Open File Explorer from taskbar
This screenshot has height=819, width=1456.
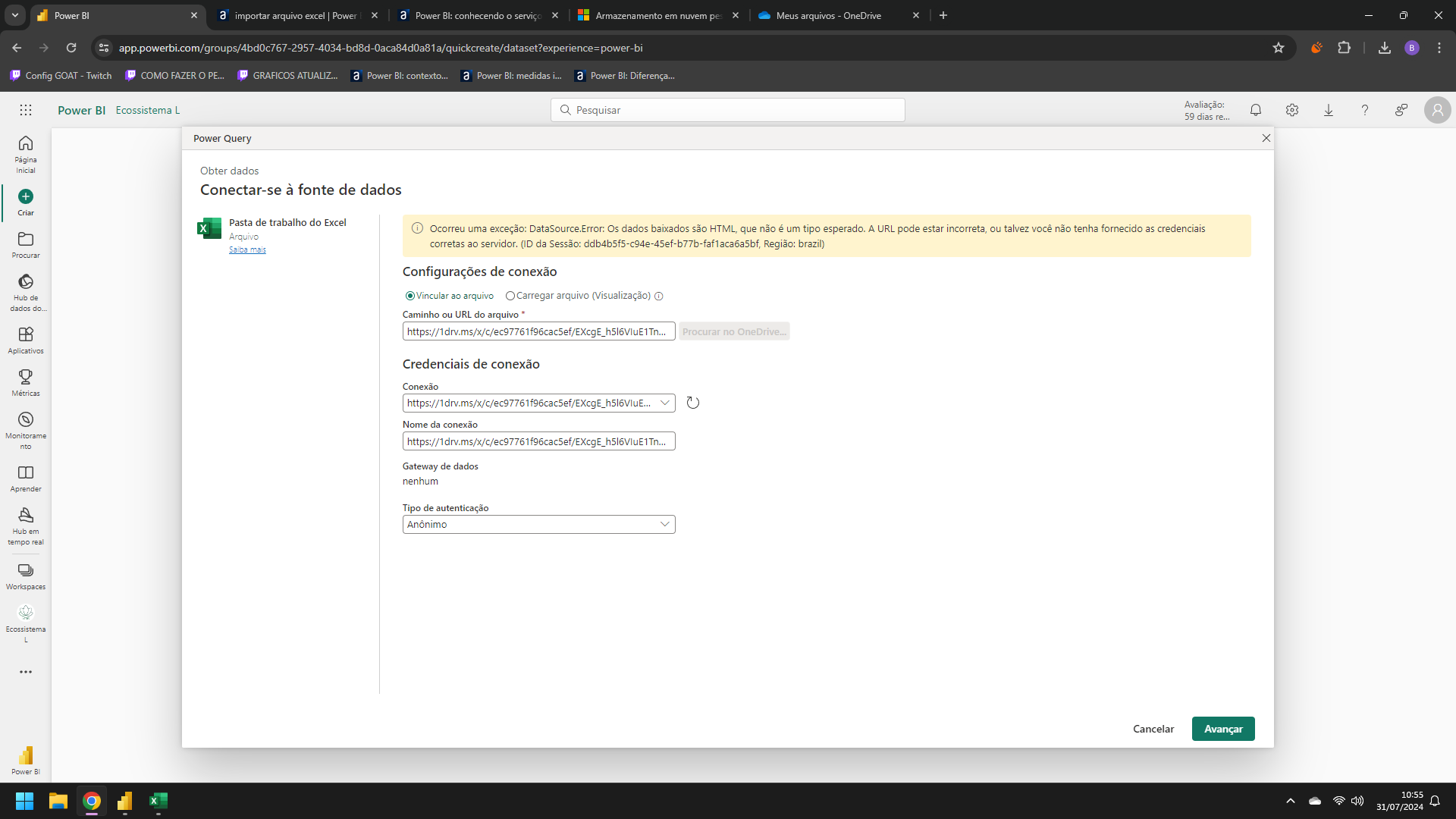[58, 801]
